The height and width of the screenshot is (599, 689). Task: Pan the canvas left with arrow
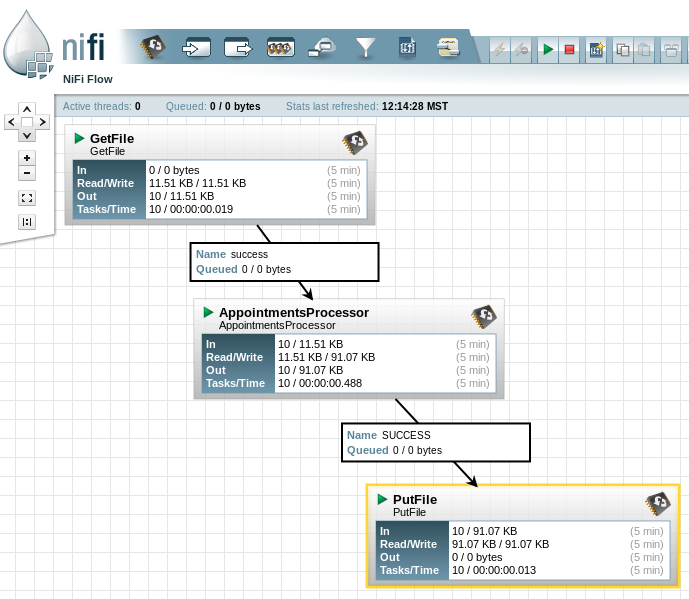click(11, 122)
